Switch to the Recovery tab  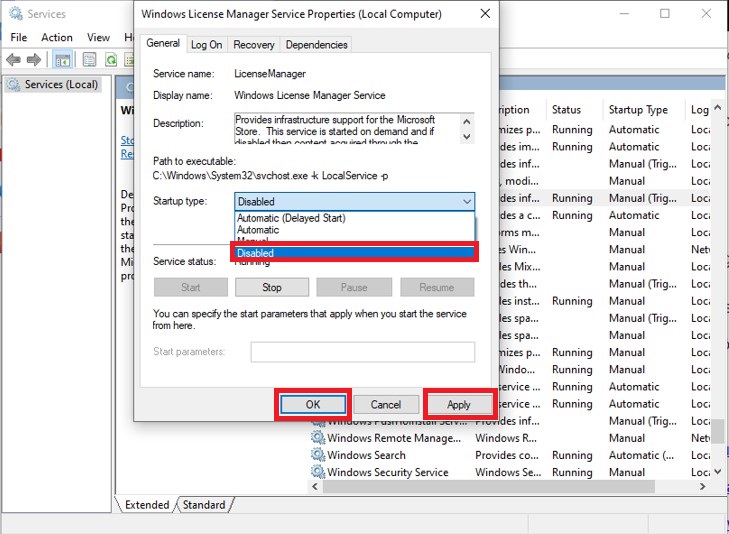click(x=254, y=45)
